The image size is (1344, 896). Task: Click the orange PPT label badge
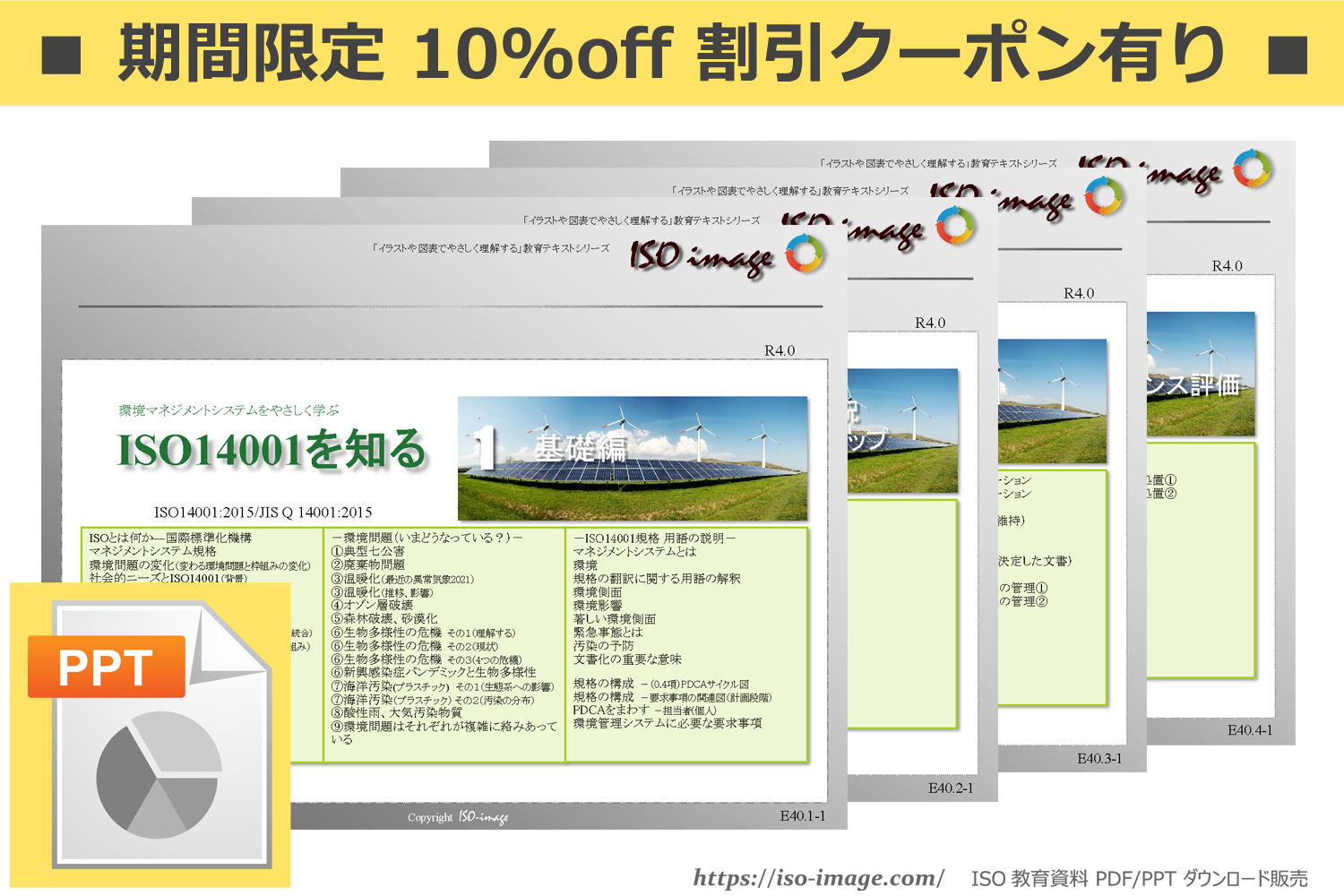[107, 668]
